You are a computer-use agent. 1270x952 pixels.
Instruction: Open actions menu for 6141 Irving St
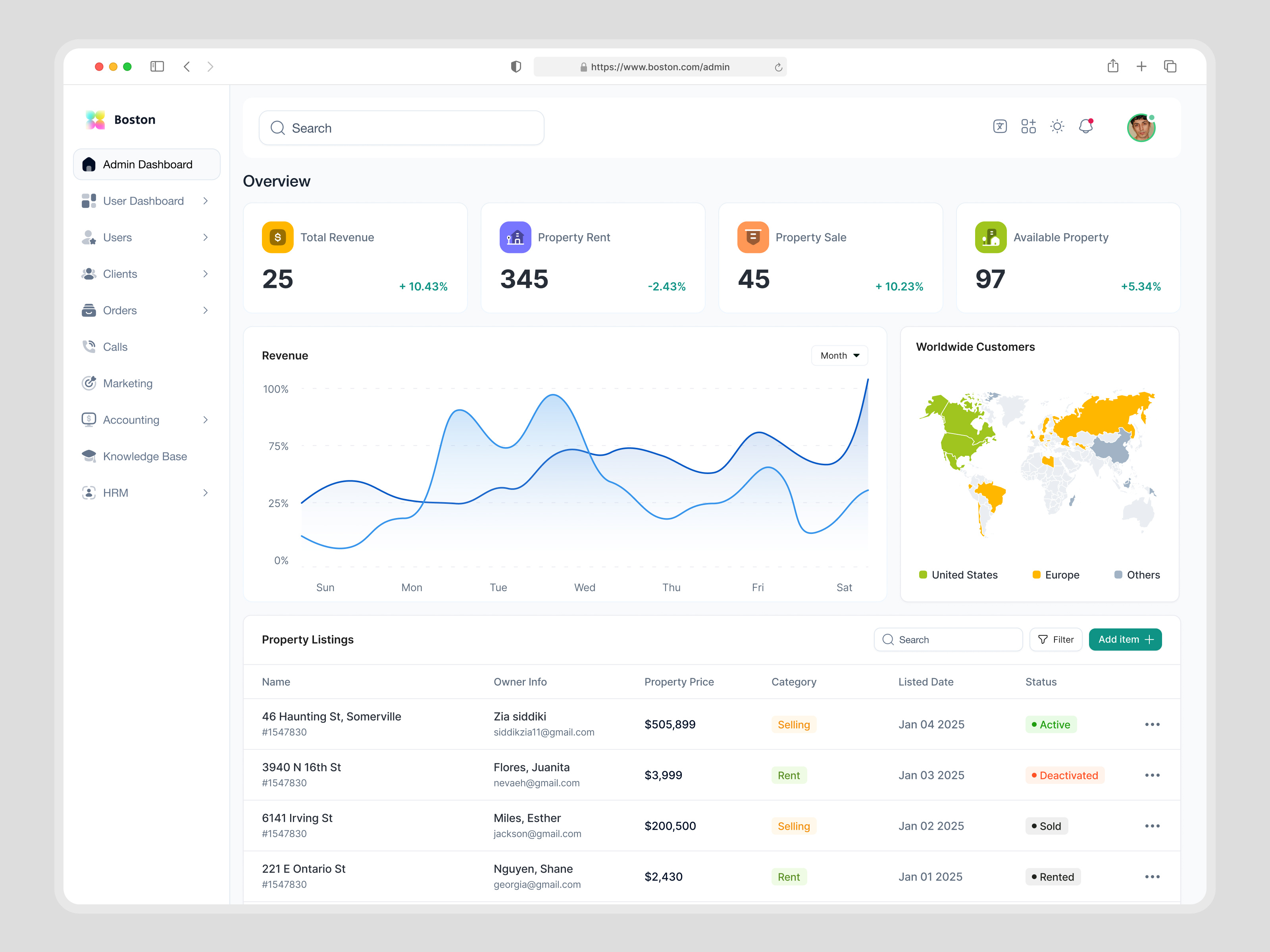click(x=1152, y=826)
